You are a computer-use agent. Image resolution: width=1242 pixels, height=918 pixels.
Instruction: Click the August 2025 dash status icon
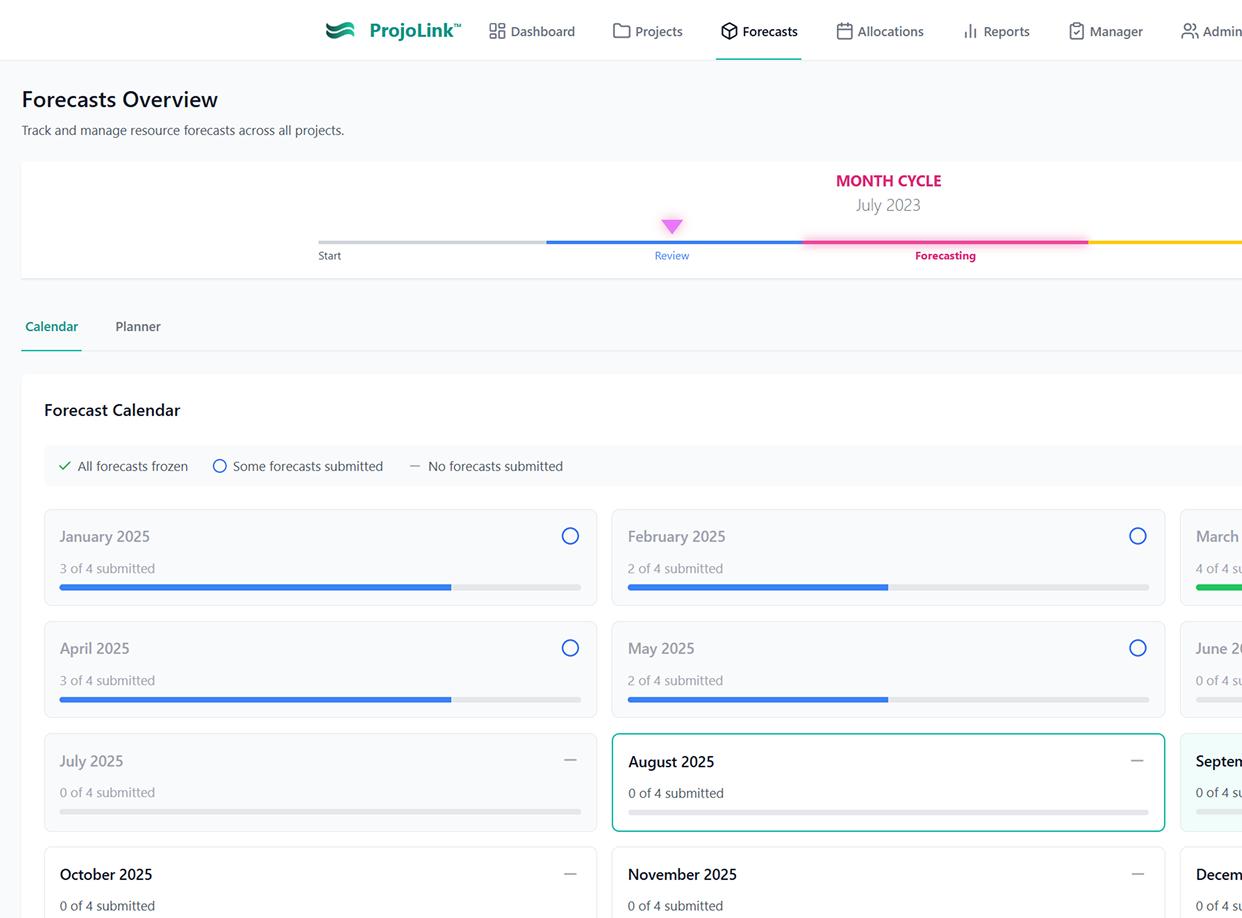coord(1137,761)
